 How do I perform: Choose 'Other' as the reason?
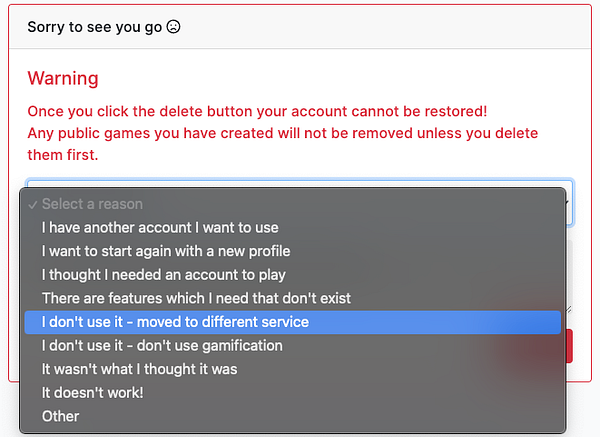pos(60,416)
